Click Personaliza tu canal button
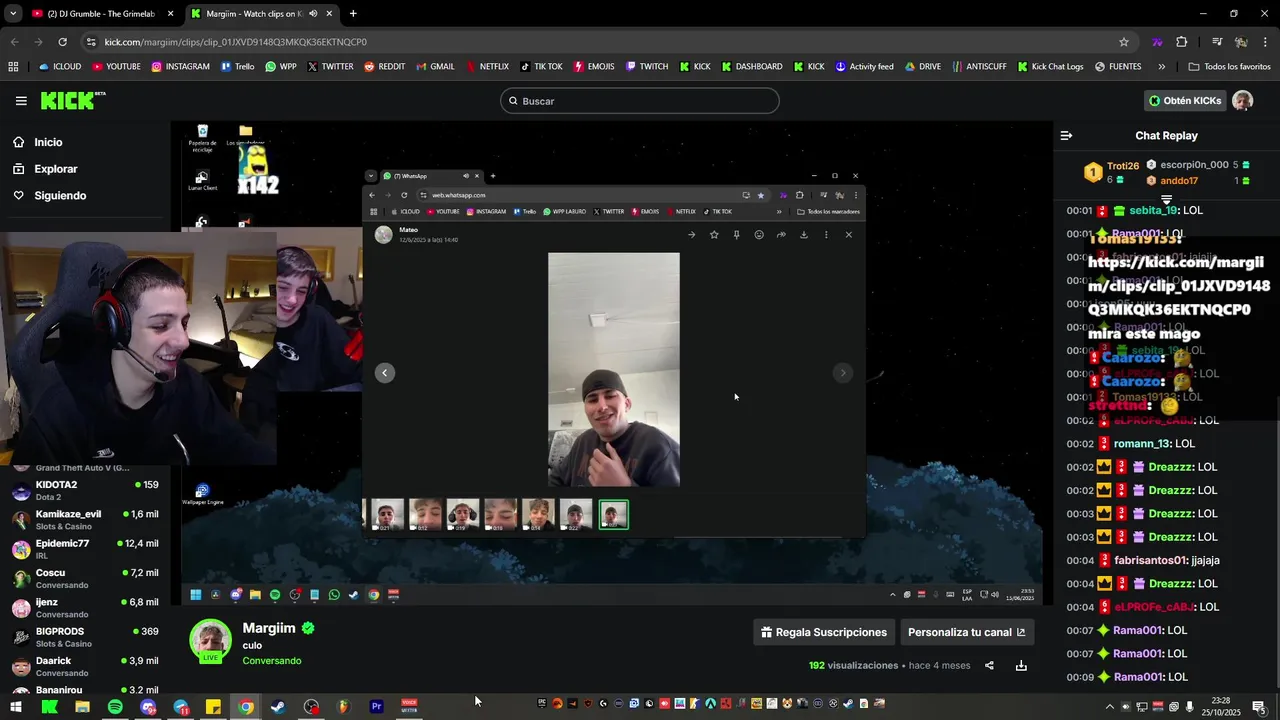Image resolution: width=1280 pixels, height=720 pixels. 966,632
